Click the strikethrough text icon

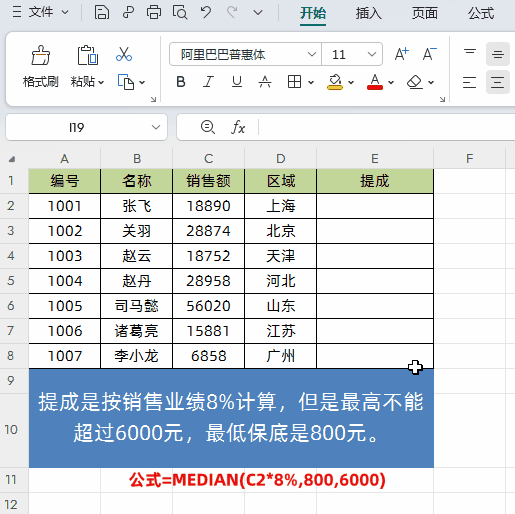265,82
